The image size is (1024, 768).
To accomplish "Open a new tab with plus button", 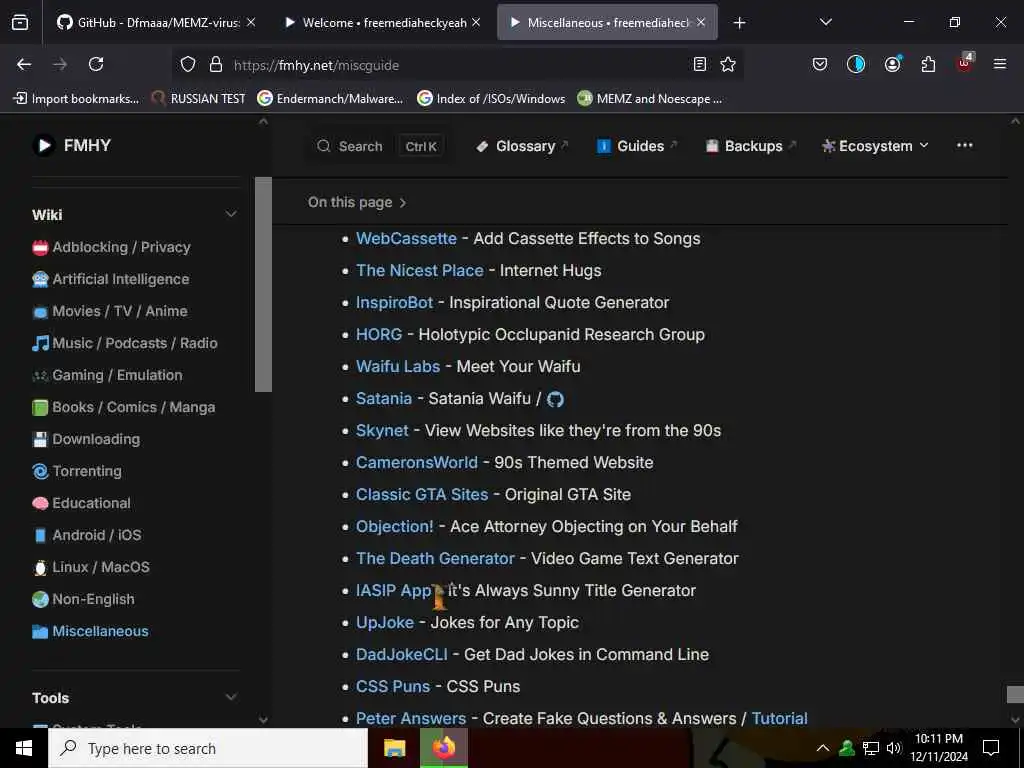I will 739,23.
